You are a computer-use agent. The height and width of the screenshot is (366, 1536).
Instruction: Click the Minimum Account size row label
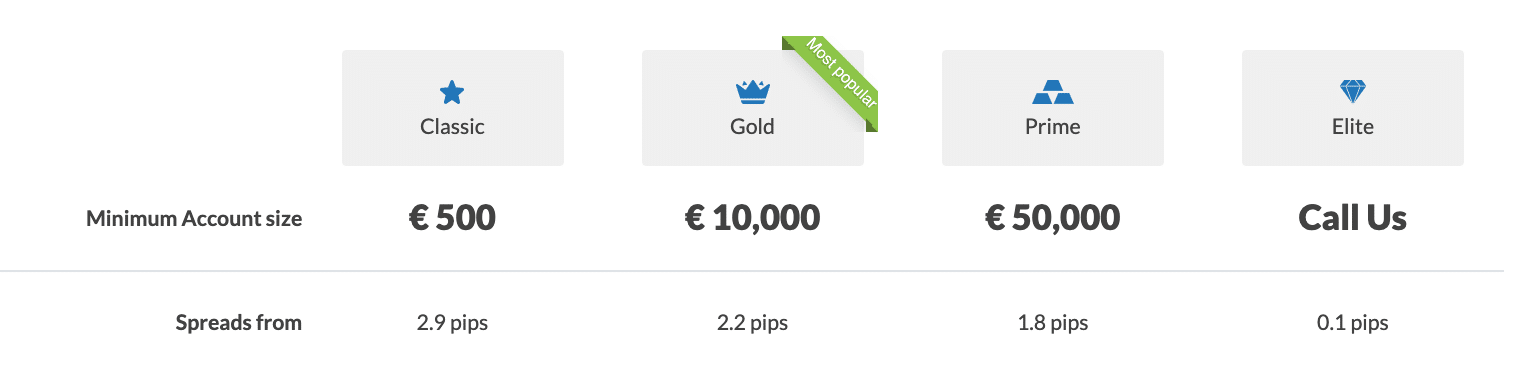pyautogui.click(x=194, y=218)
